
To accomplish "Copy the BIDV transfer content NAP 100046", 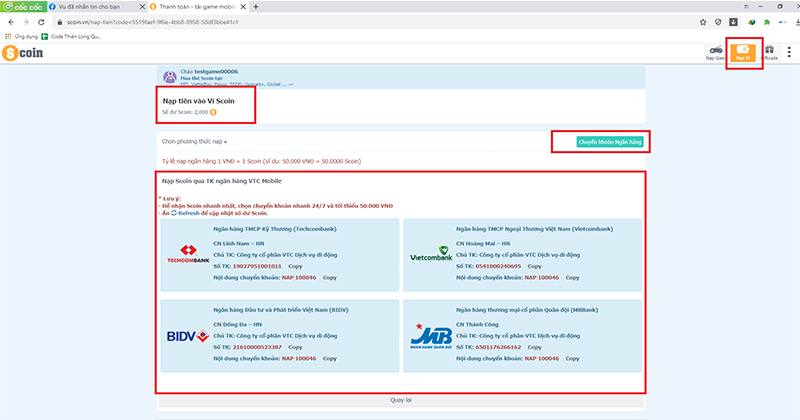I will click(x=330, y=358).
